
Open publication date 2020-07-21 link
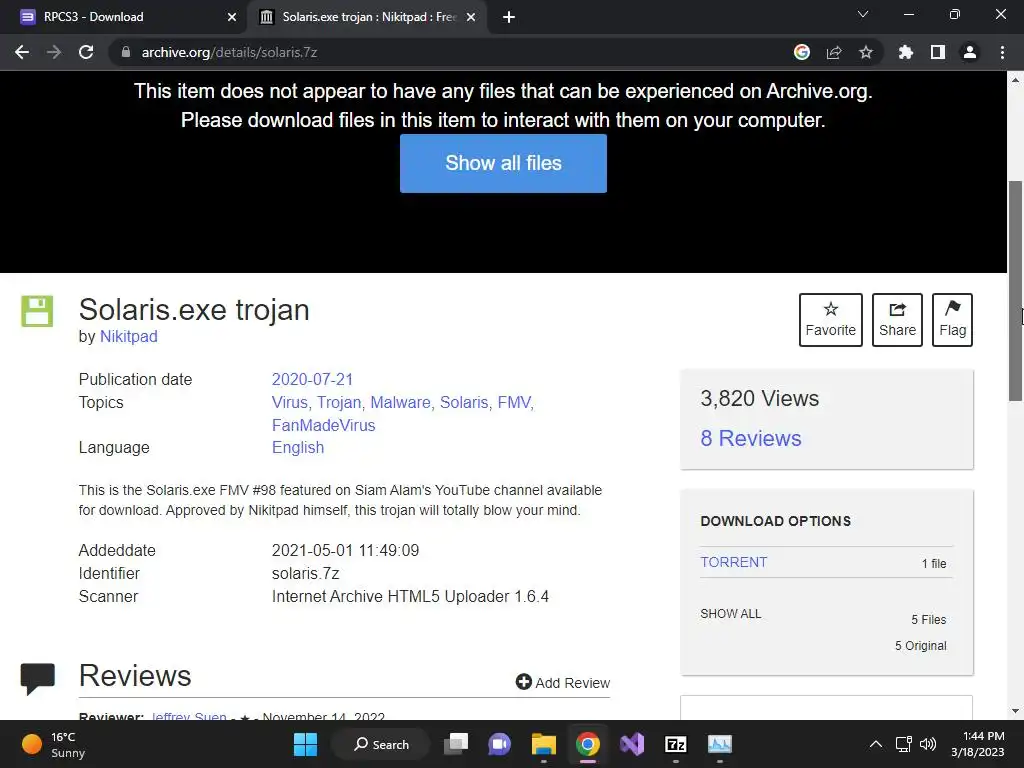312,379
